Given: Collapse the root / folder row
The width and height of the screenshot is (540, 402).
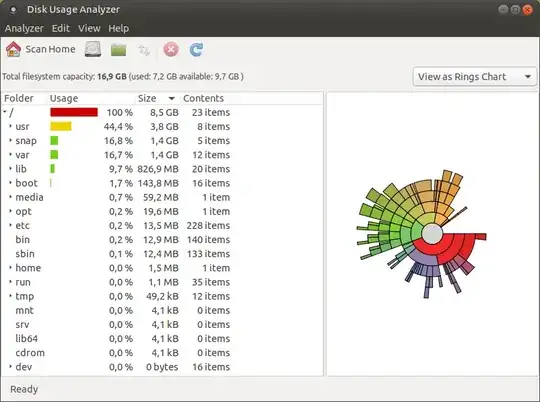Looking at the screenshot, I should coord(4,112).
